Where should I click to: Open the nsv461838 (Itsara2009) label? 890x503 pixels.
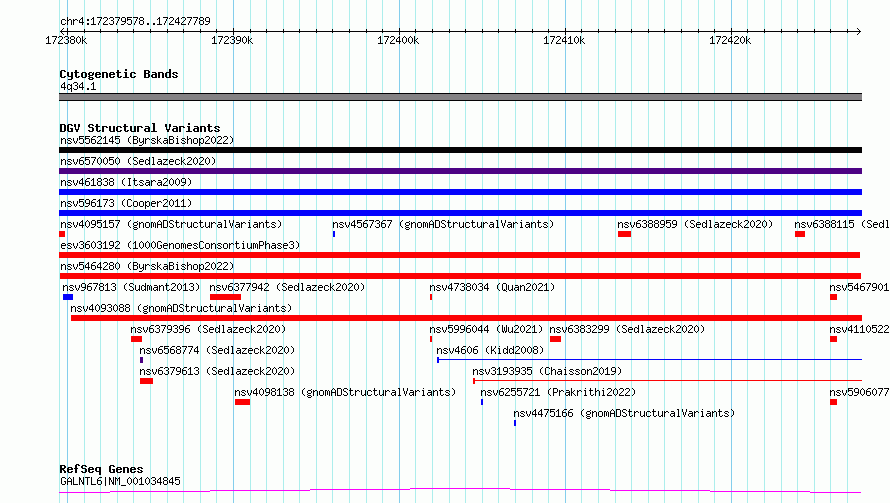pyautogui.click(x=126, y=182)
